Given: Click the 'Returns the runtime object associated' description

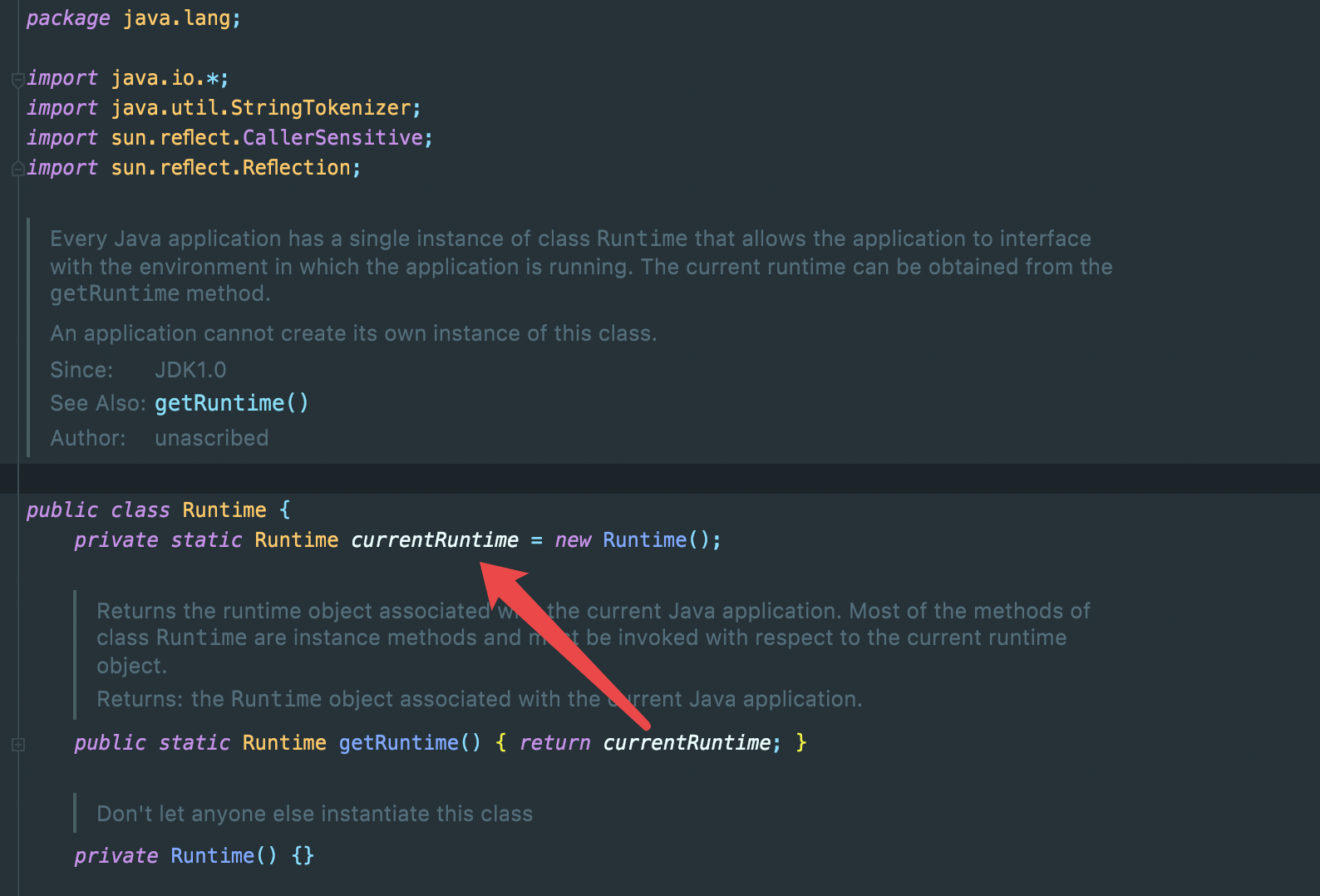Looking at the screenshot, I should coord(594,638).
